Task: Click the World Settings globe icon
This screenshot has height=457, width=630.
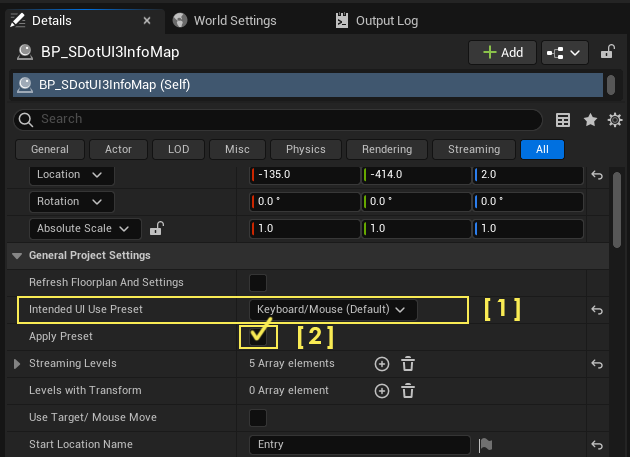Action: [180, 20]
